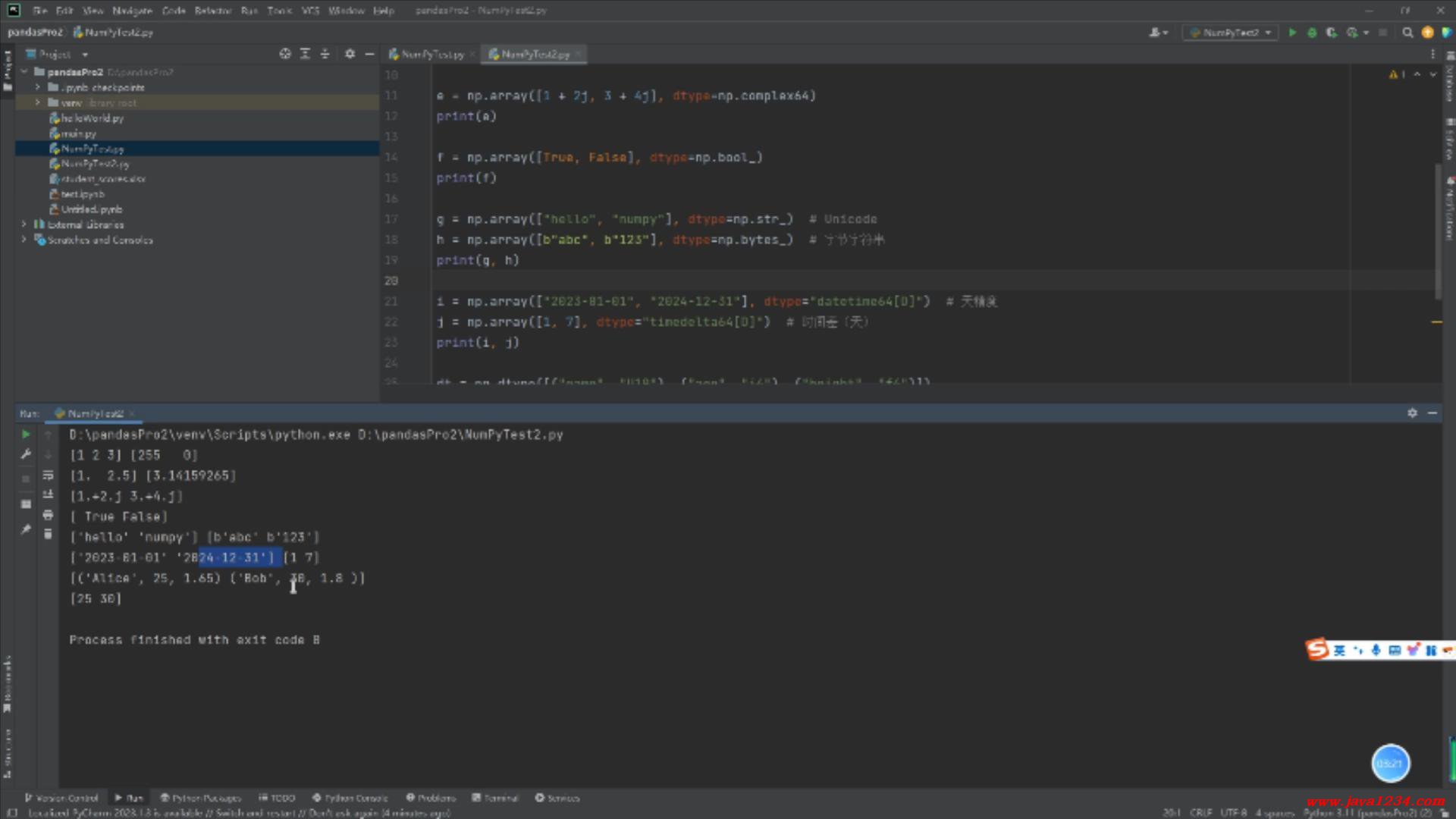The image size is (1456, 819).
Task: Rerun program from Run panel play icon
Action: point(26,435)
